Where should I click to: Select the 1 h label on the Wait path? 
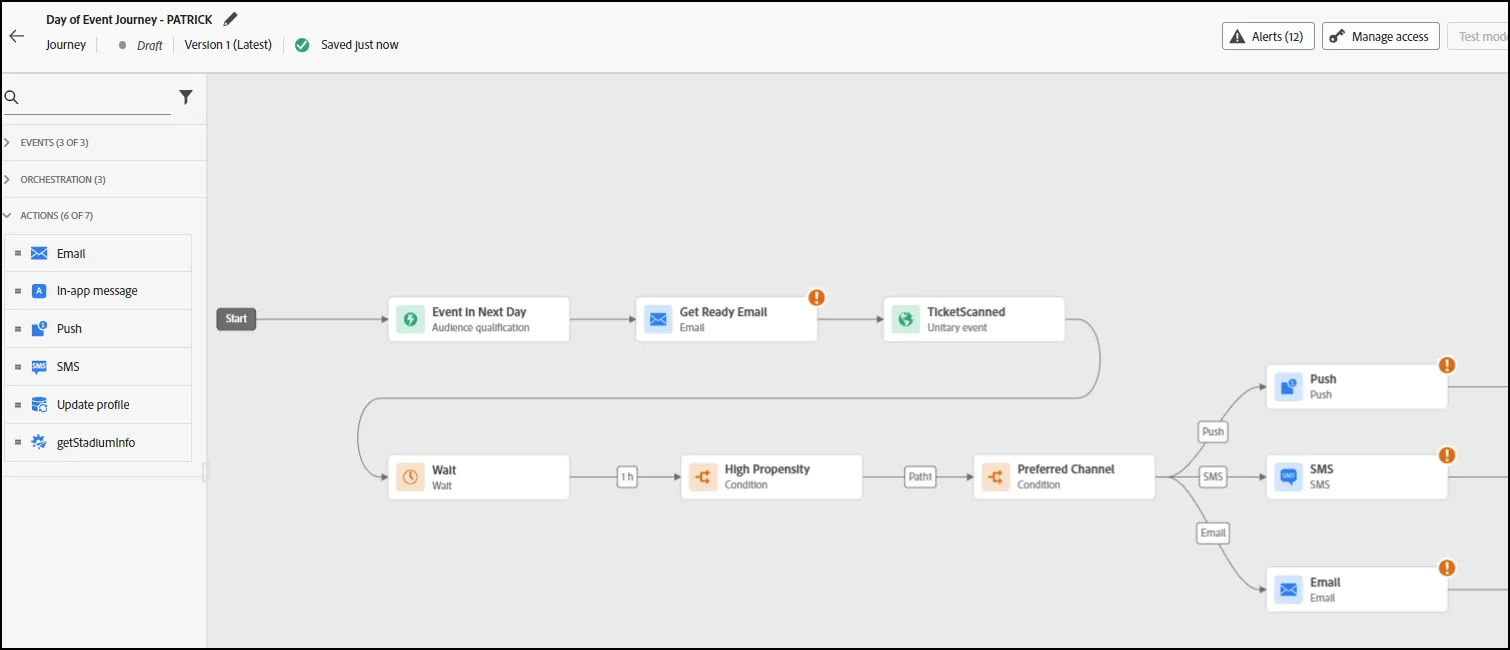click(627, 477)
